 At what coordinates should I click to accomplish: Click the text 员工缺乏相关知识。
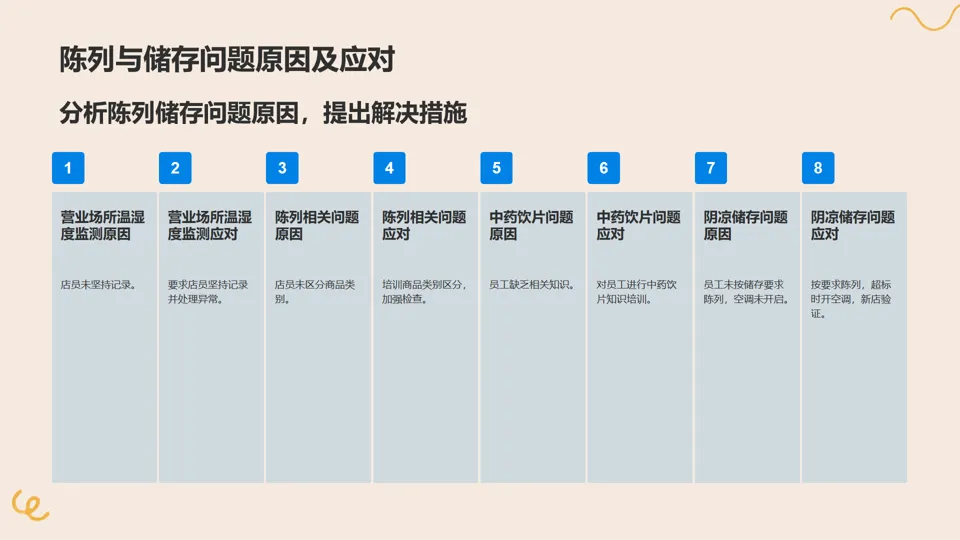532,285
